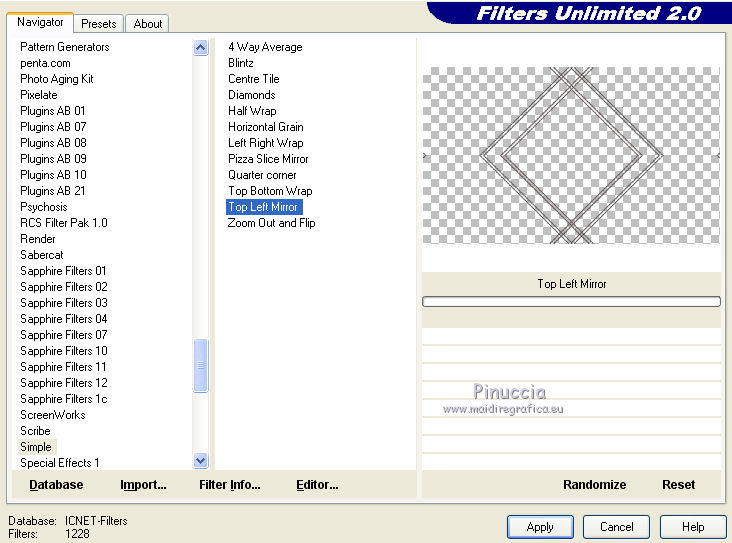Select Pixelate category
The image size is (732, 543).
point(39,95)
